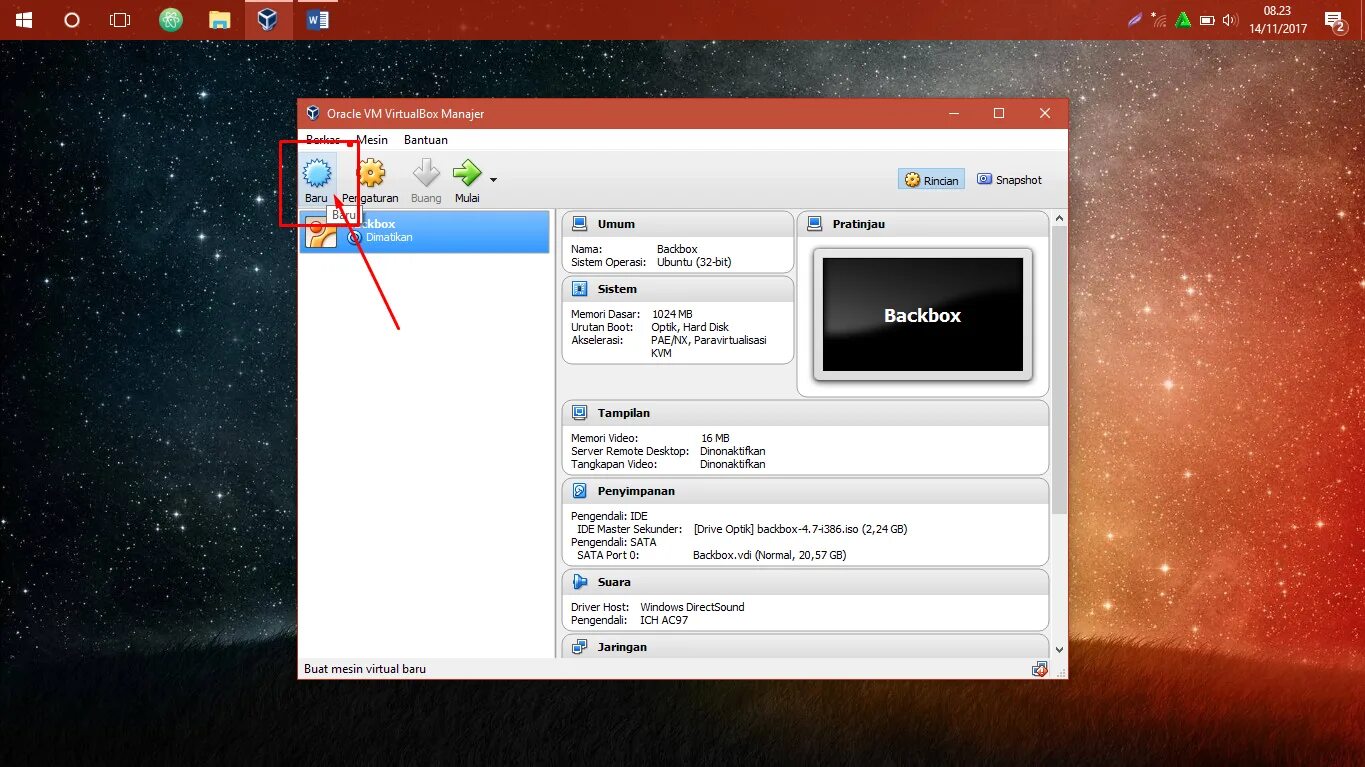Click the Backbox preview thumbnail

(x=923, y=315)
